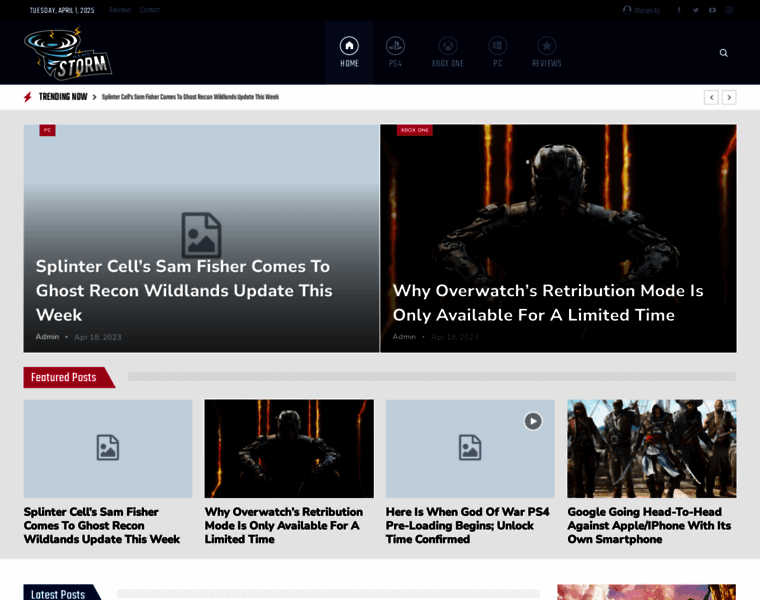The width and height of the screenshot is (760, 600).
Task: Click the Game Storm logo
Action: coord(68,53)
